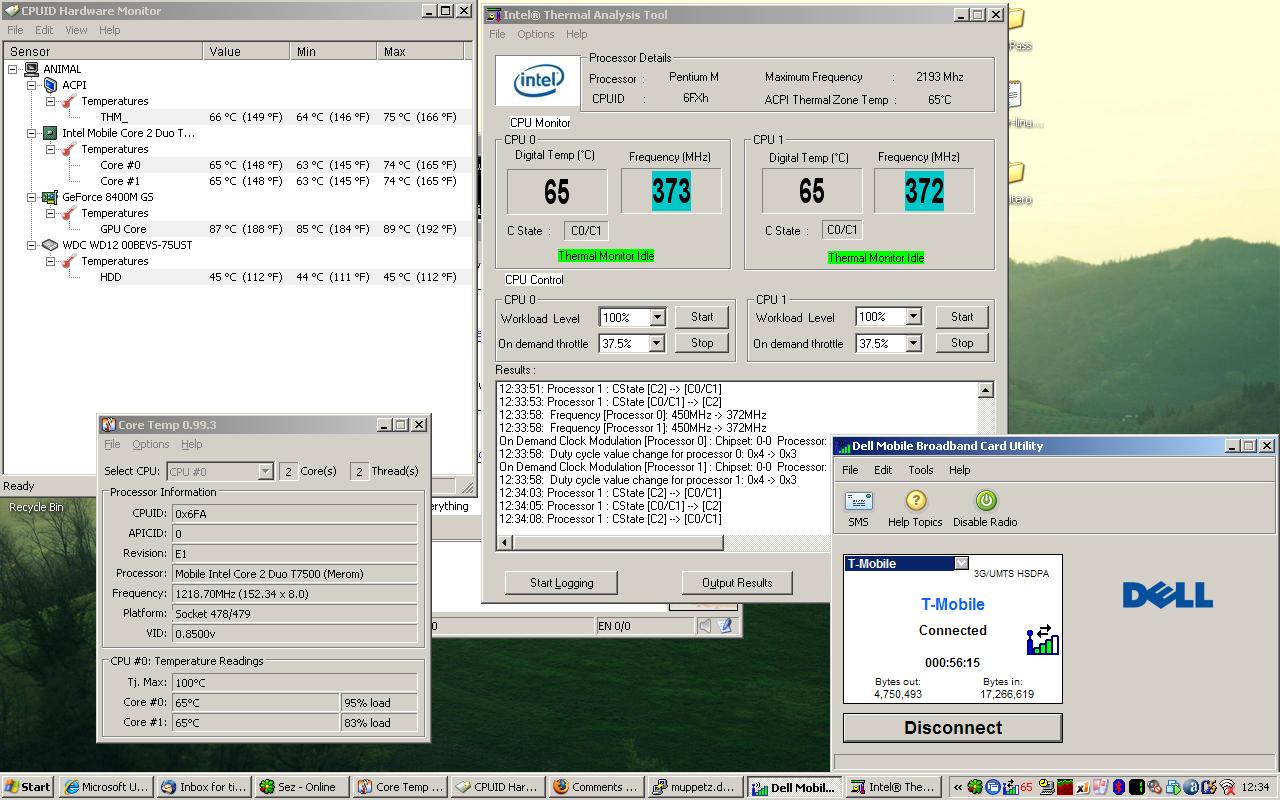
Task: Open Core Temp Help menu
Action: tap(191, 444)
